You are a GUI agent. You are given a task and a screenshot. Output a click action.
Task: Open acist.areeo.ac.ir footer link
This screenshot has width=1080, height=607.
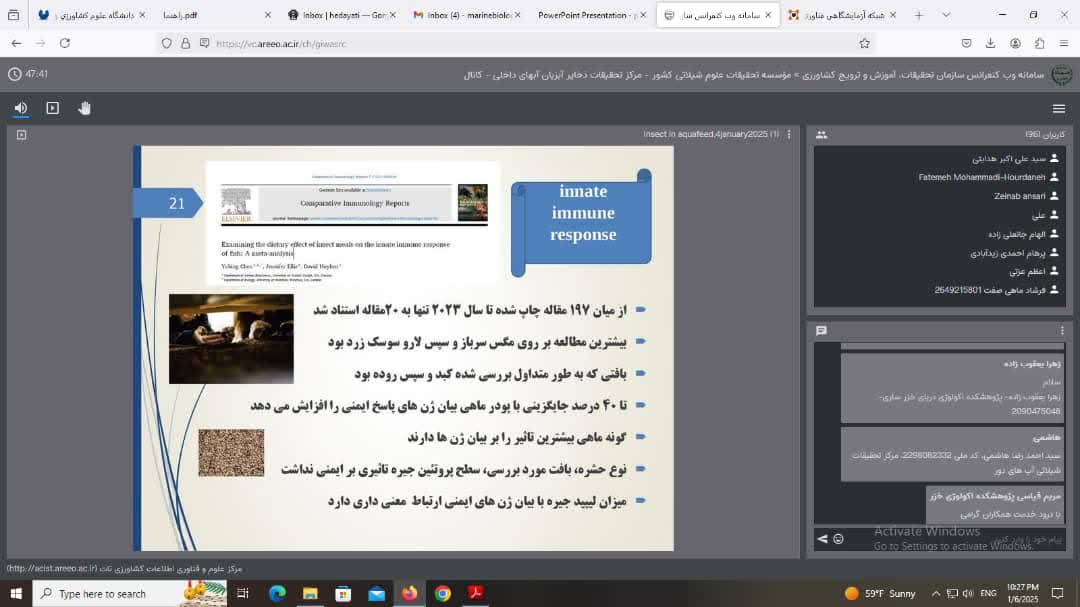click(52, 568)
